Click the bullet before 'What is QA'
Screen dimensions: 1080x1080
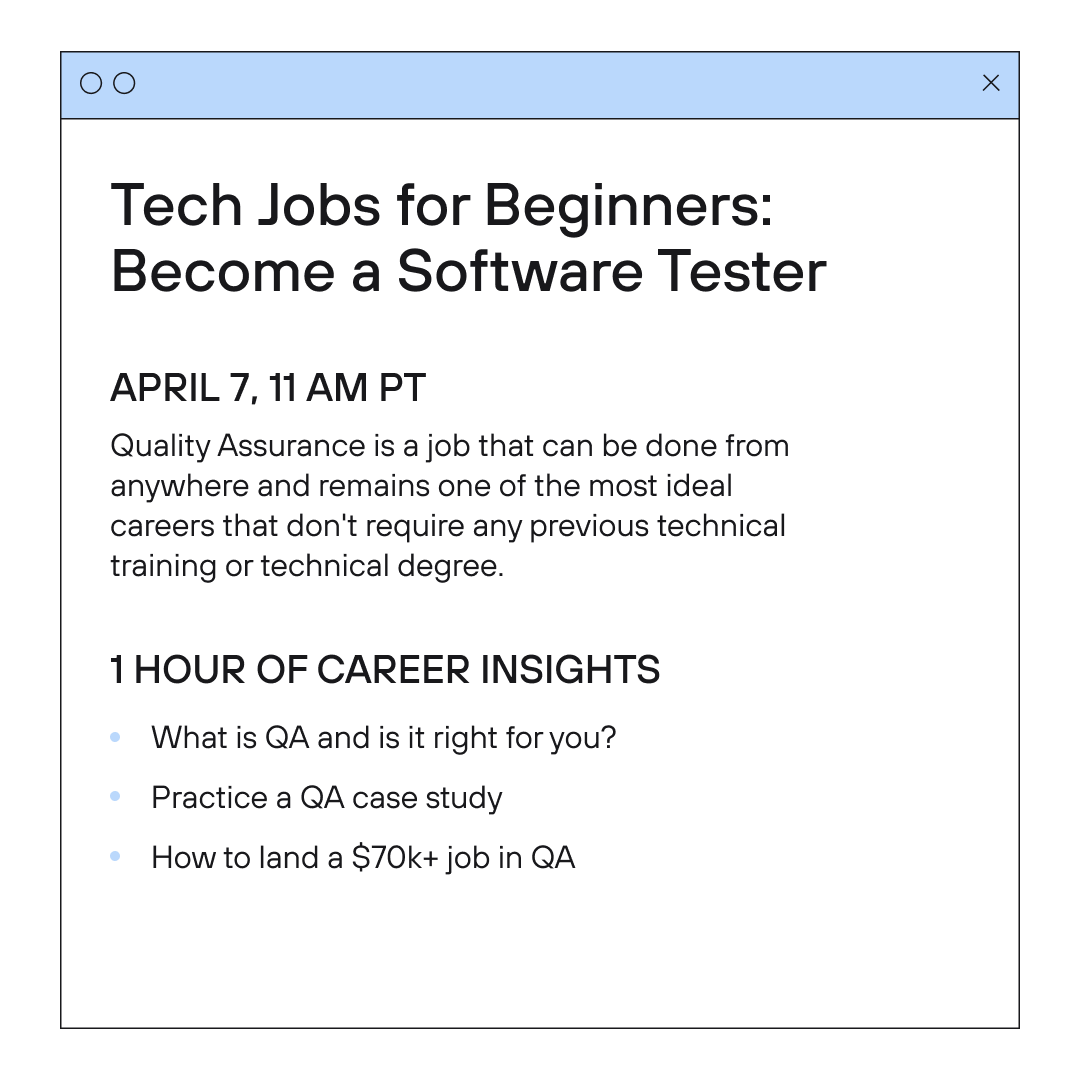click(115, 737)
